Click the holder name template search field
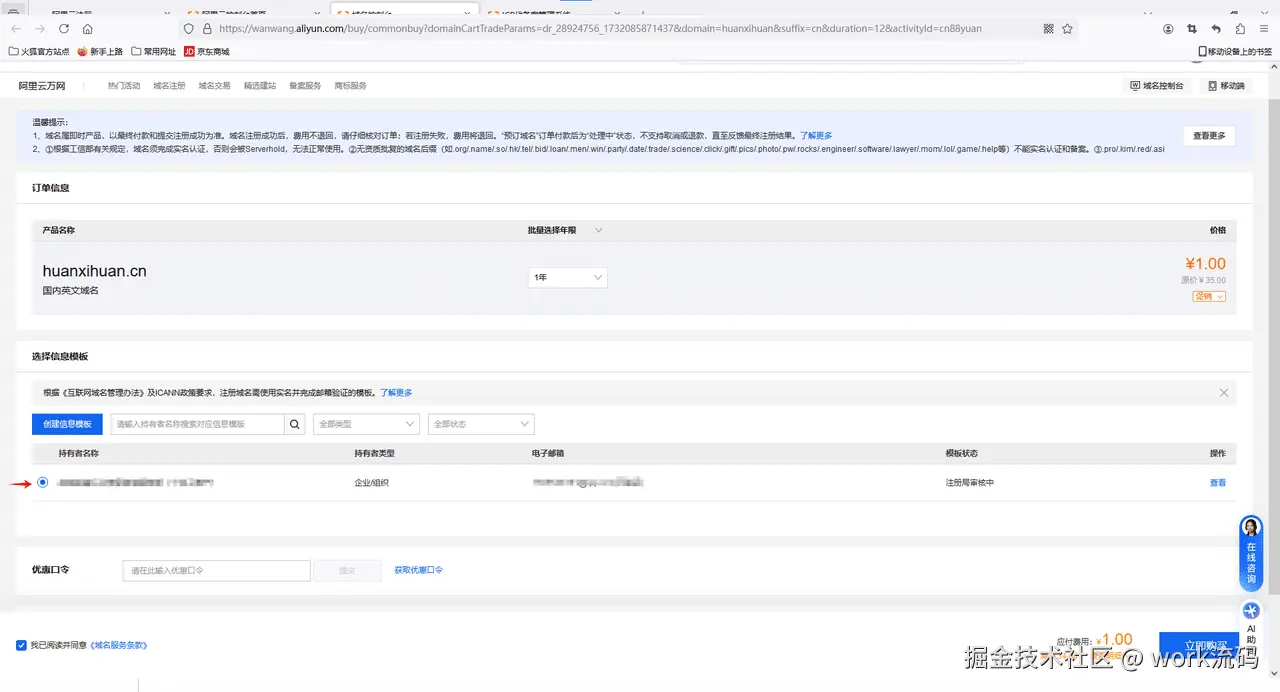 point(197,424)
